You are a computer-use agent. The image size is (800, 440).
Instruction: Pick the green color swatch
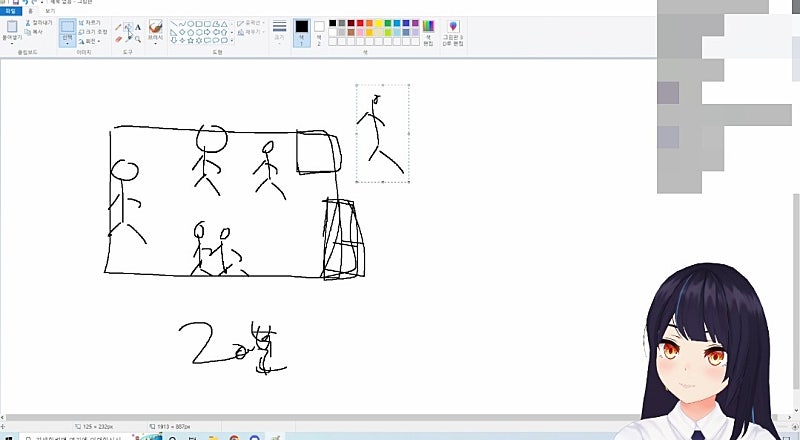[388, 23]
